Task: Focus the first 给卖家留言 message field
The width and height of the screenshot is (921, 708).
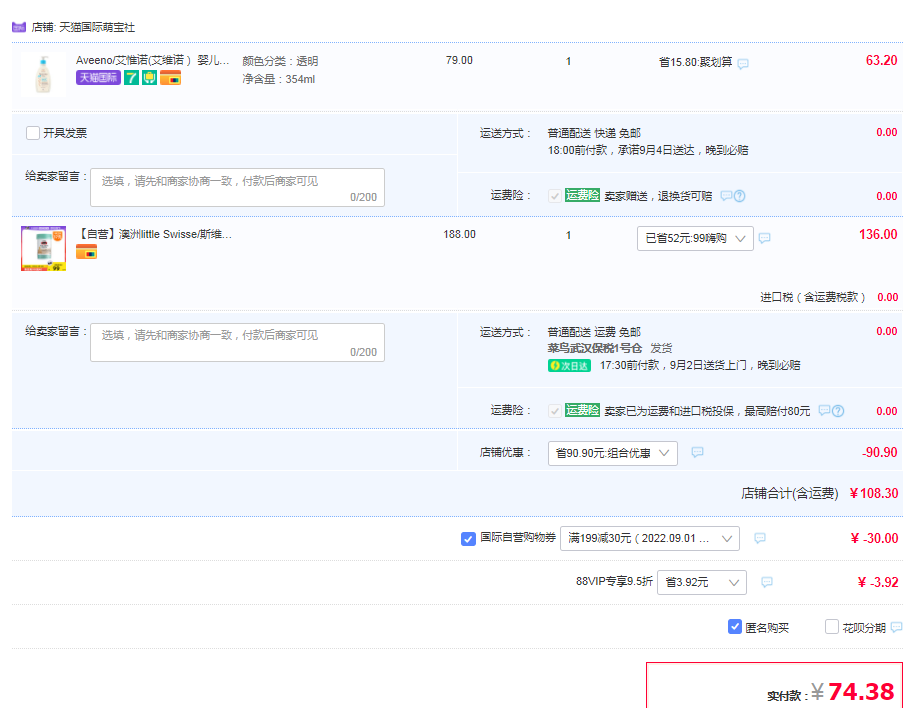Action: (237, 187)
